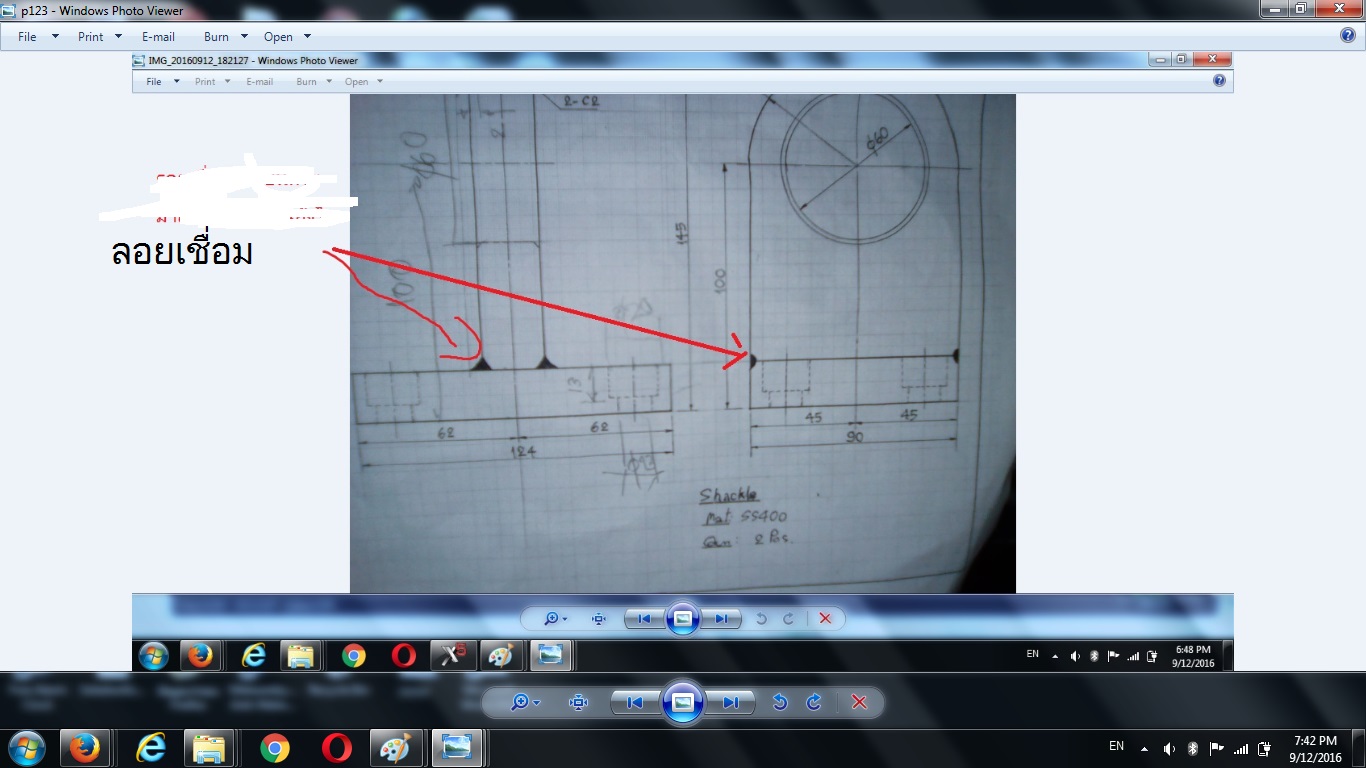The width and height of the screenshot is (1366, 768).
Task: Click Firefox icon on pictured 6:48 PM taskbar
Action: 200,656
